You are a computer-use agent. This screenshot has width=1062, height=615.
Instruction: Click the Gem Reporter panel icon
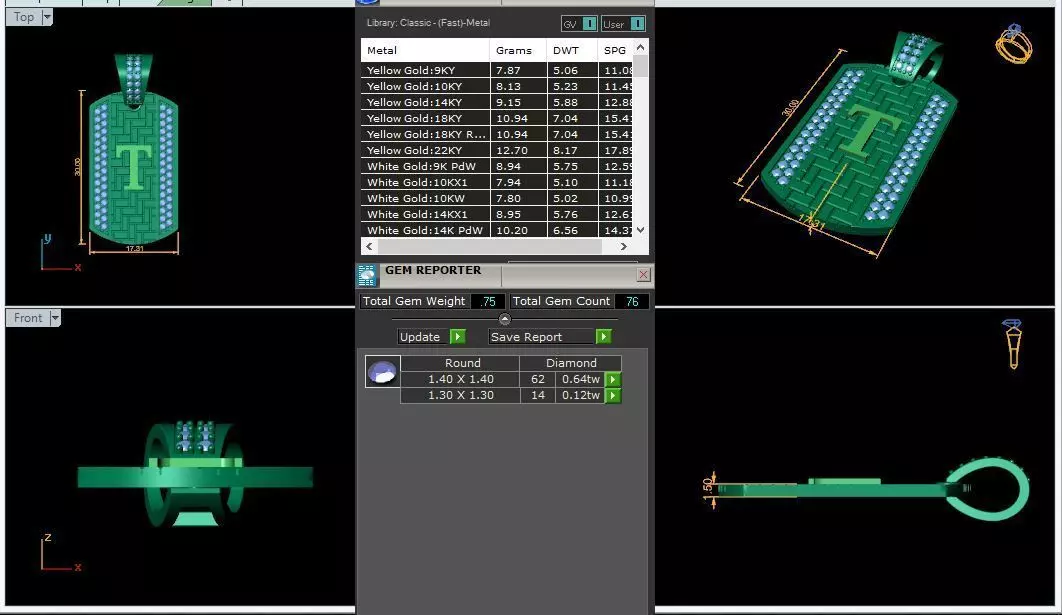[367, 275]
